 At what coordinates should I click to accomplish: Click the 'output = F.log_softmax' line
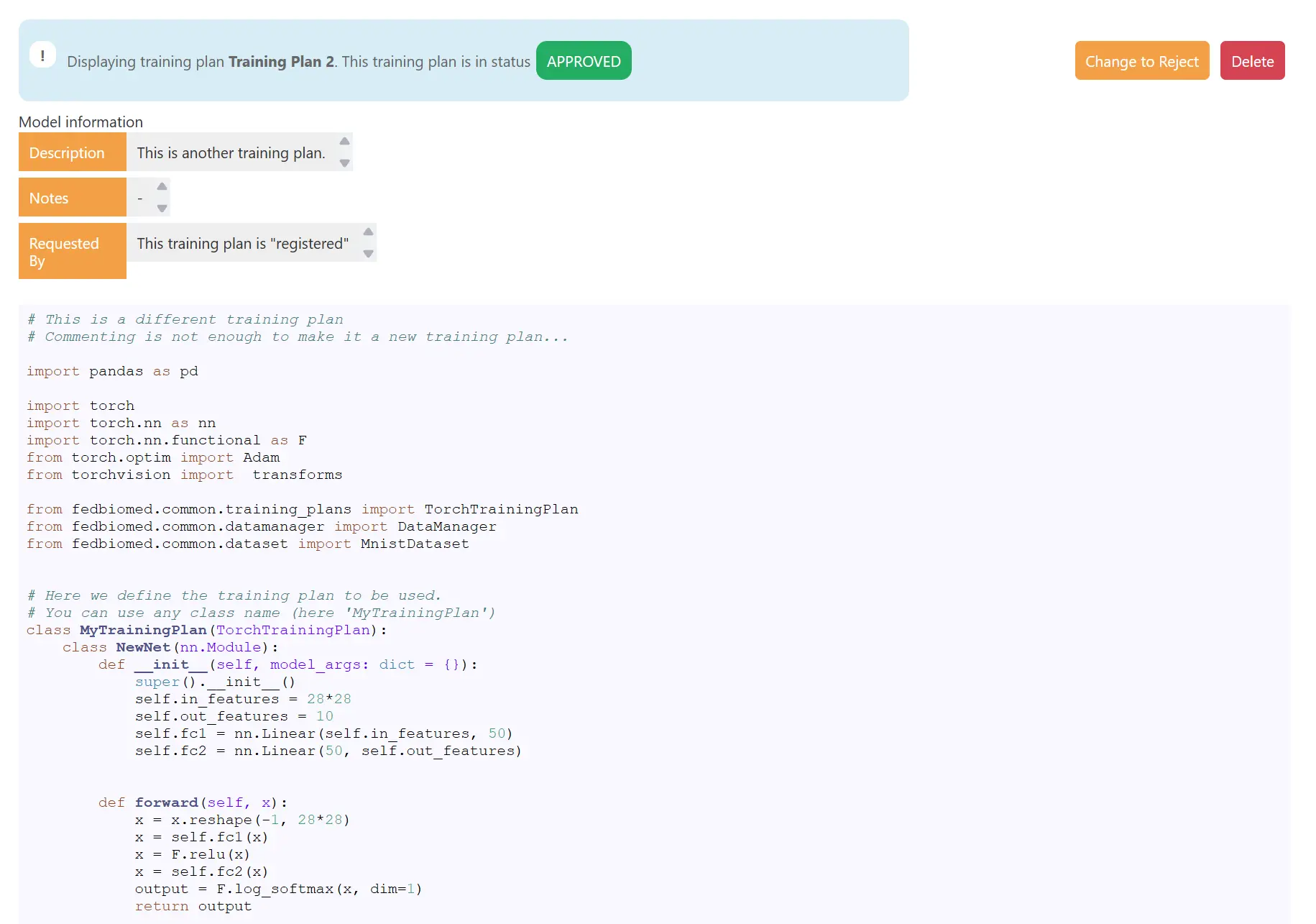pos(279,889)
